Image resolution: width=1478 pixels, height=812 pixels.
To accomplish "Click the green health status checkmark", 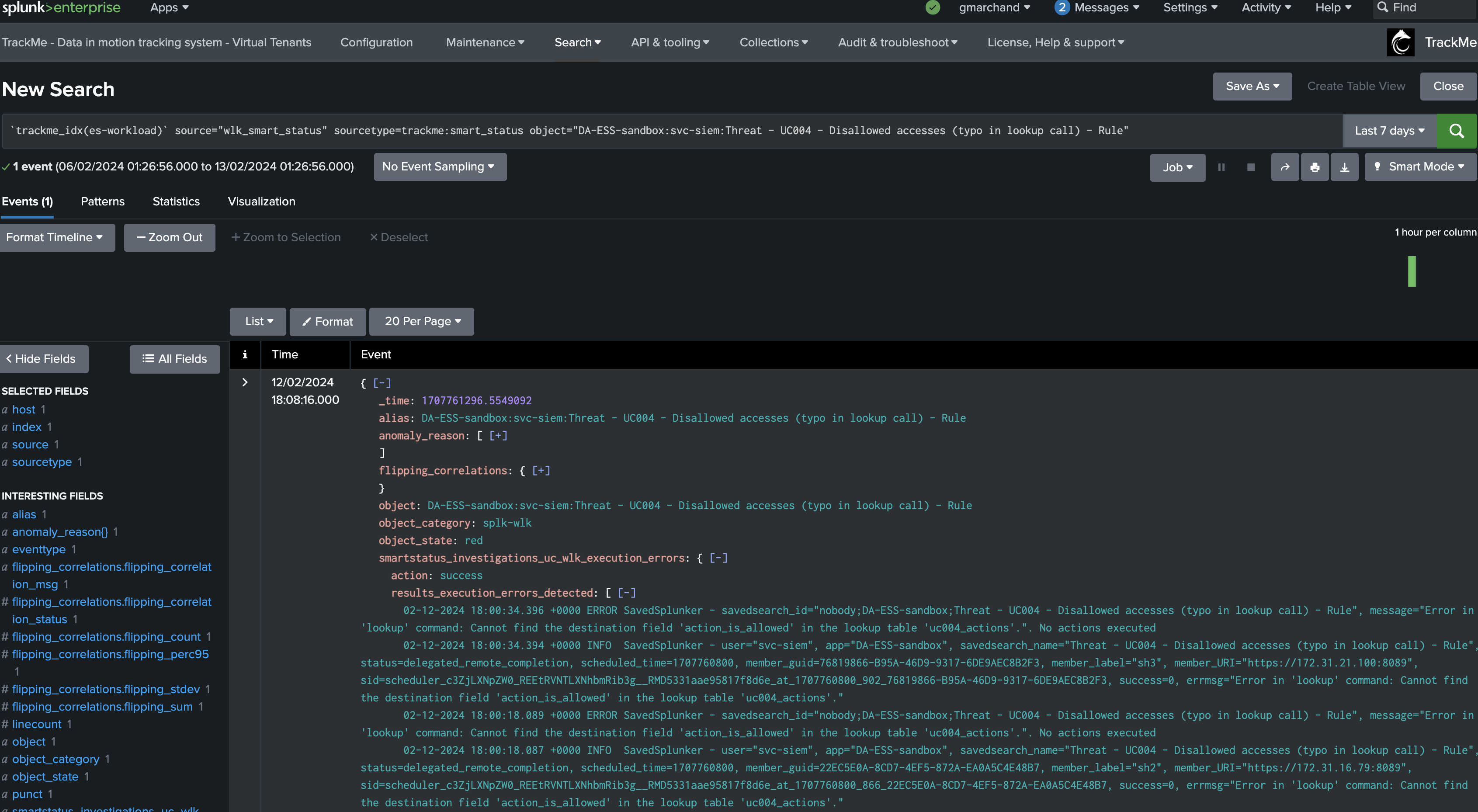I will 933,7.
